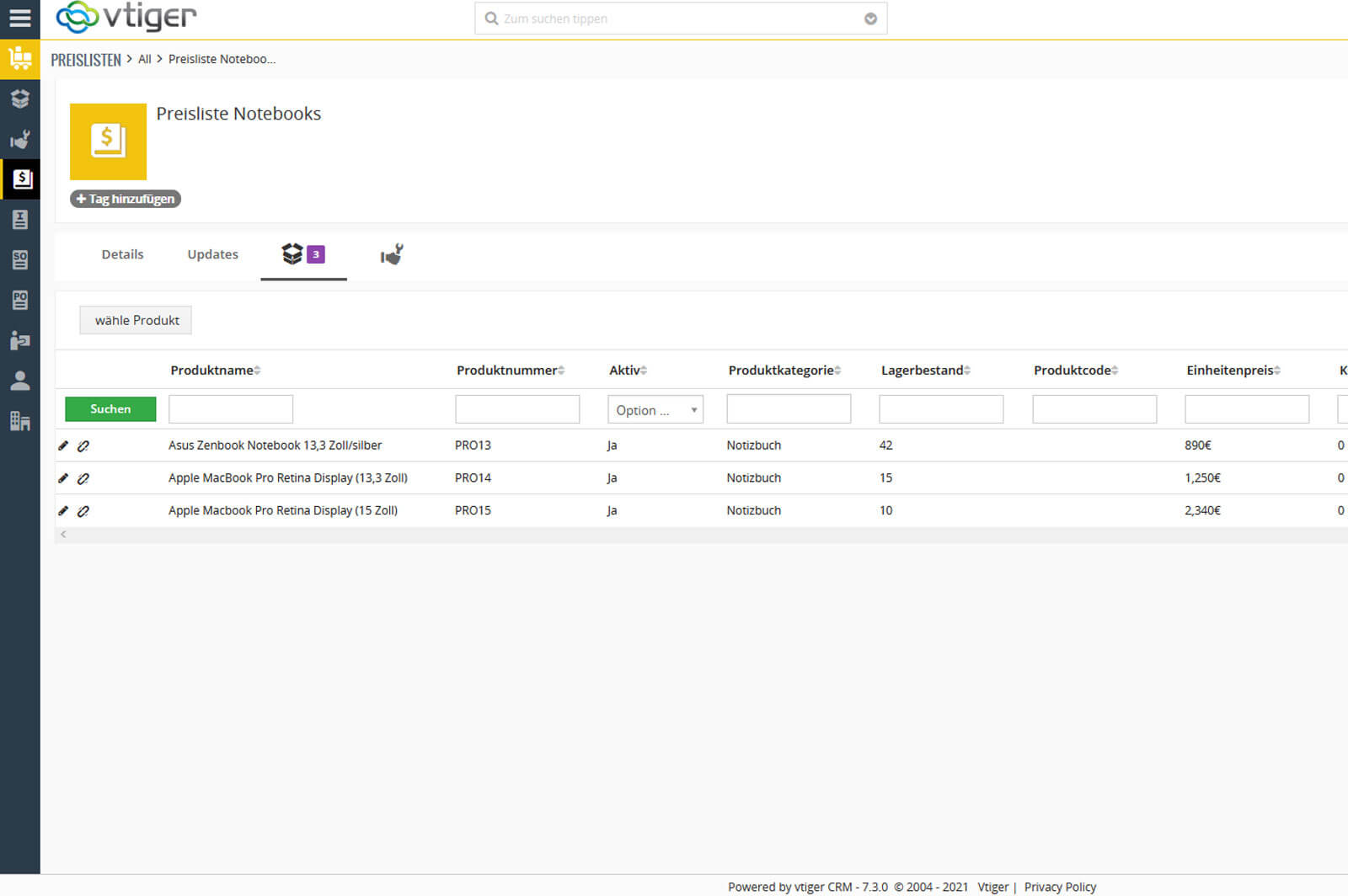Unlink the Asus Zenbook product
The width and height of the screenshot is (1348, 896).
[83, 445]
